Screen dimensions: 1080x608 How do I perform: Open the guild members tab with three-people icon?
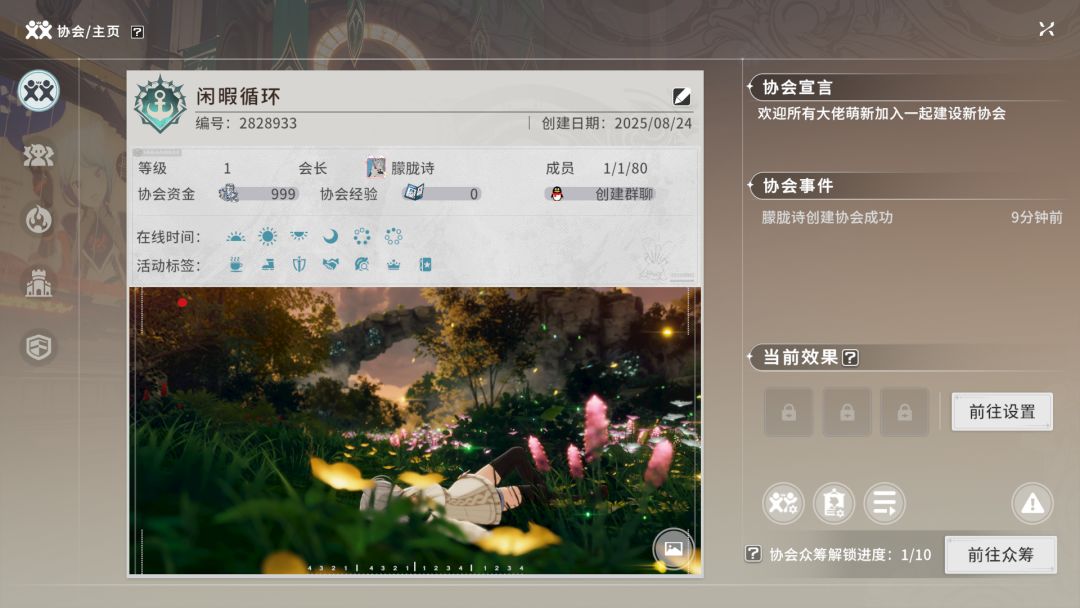(x=39, y=156)
